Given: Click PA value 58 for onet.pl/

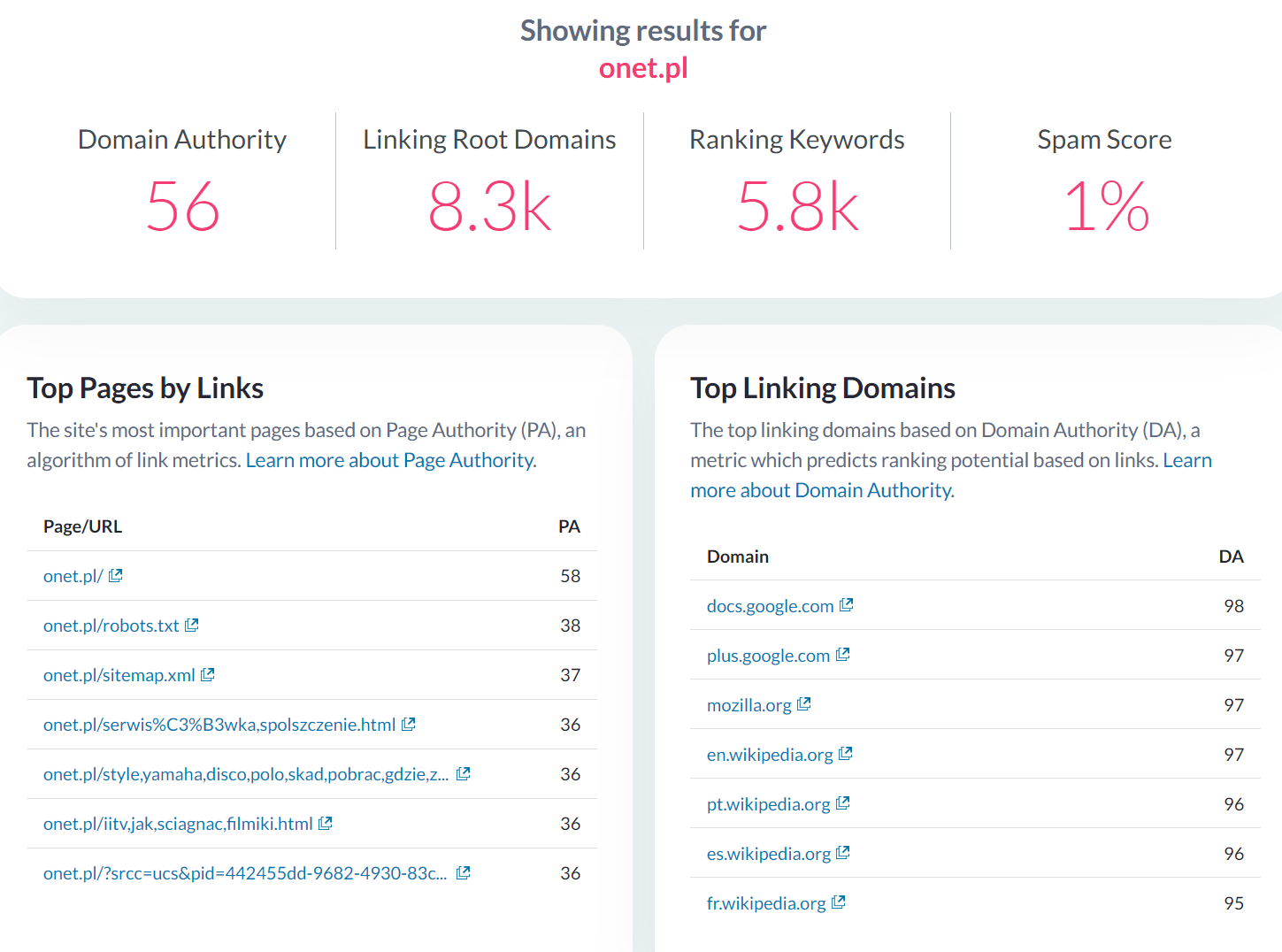Looking at the screenshot, I should pyautogui.click(x=570, y=576).
